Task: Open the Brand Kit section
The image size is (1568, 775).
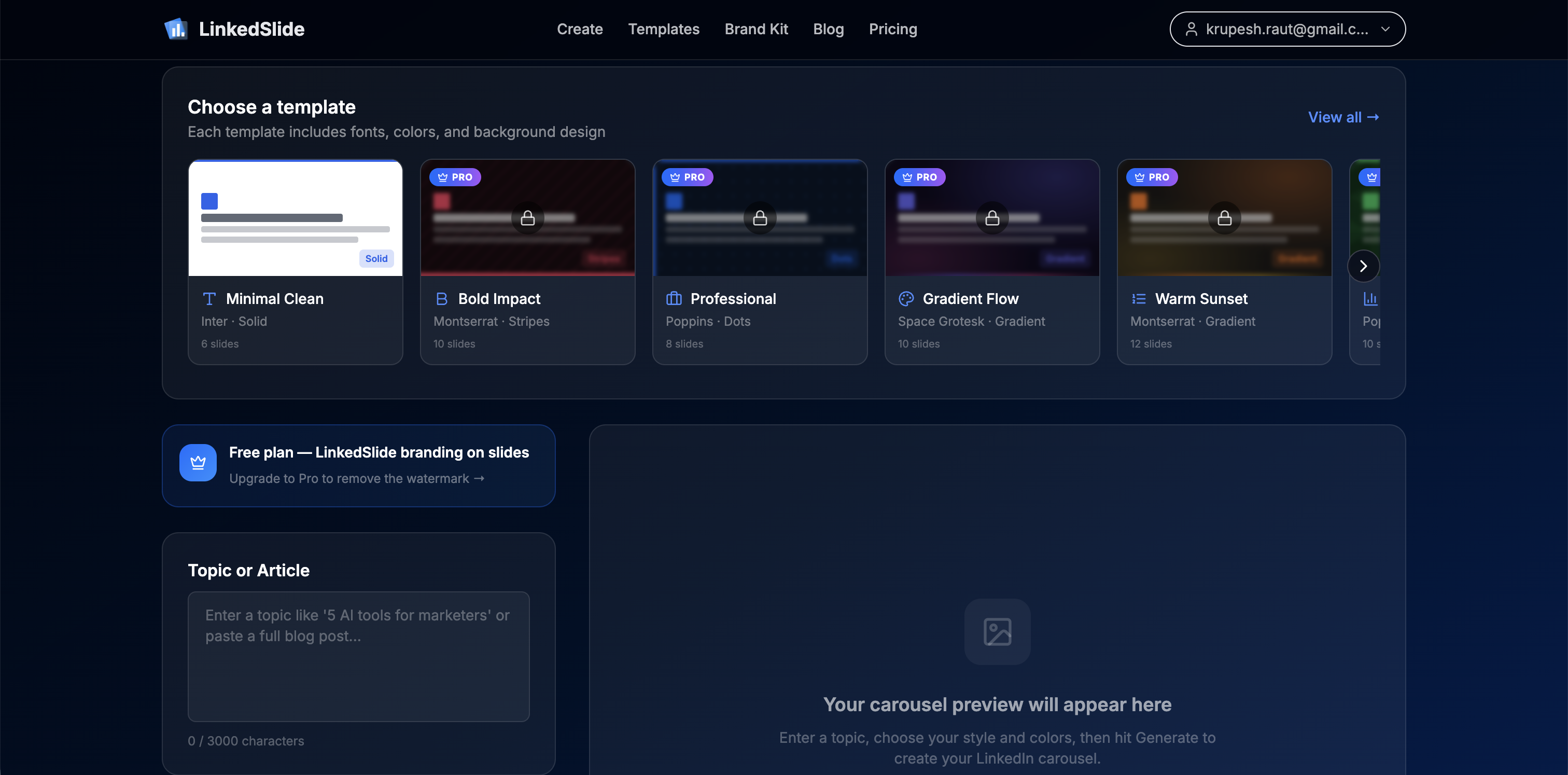Action: (x=756, y=29)
